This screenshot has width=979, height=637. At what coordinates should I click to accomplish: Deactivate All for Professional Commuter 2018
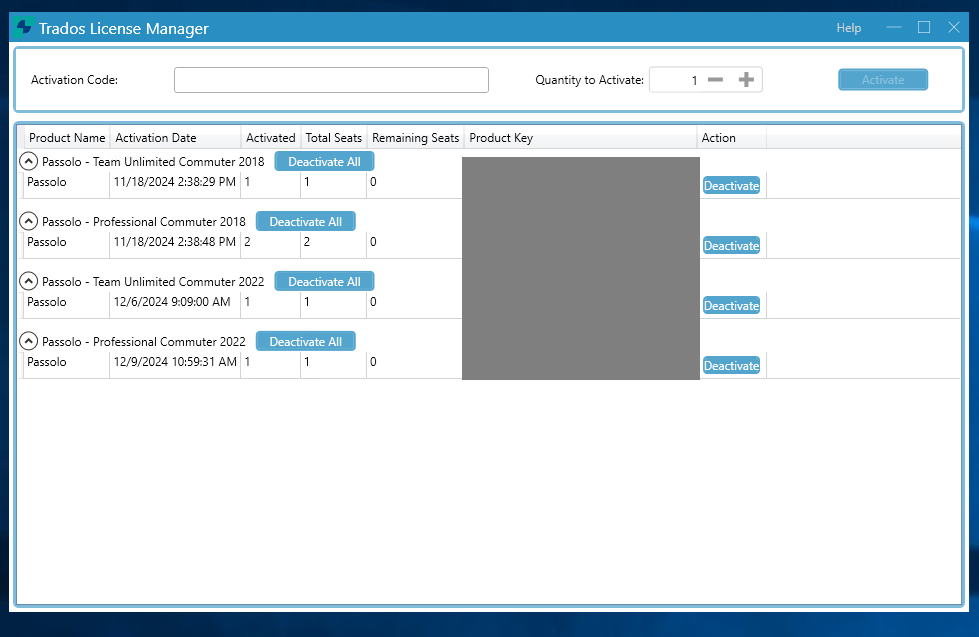click(305, 221)
